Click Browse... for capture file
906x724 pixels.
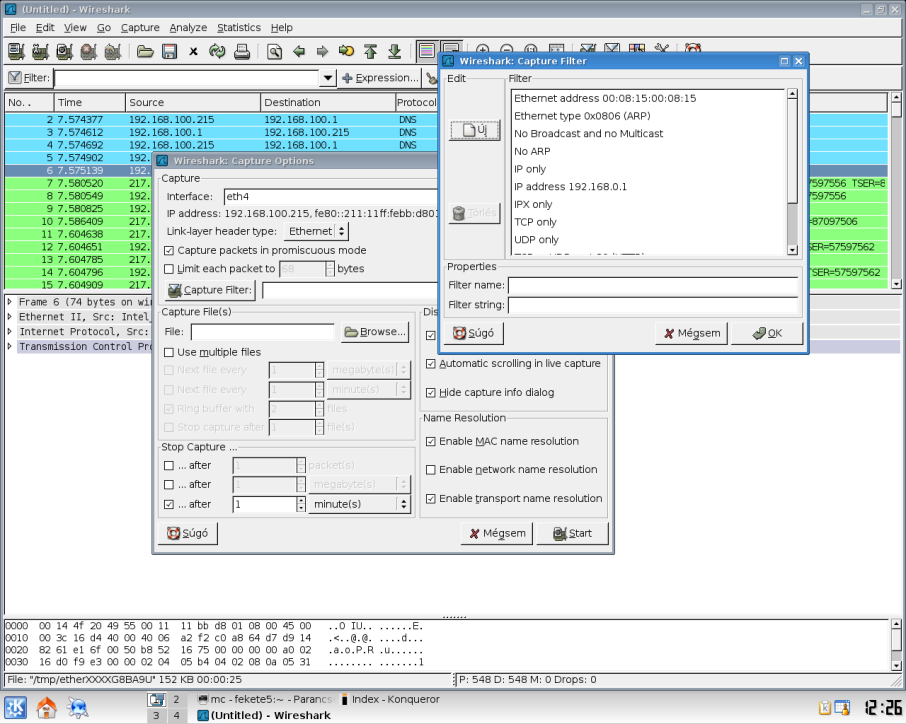(x=375, y=332)
